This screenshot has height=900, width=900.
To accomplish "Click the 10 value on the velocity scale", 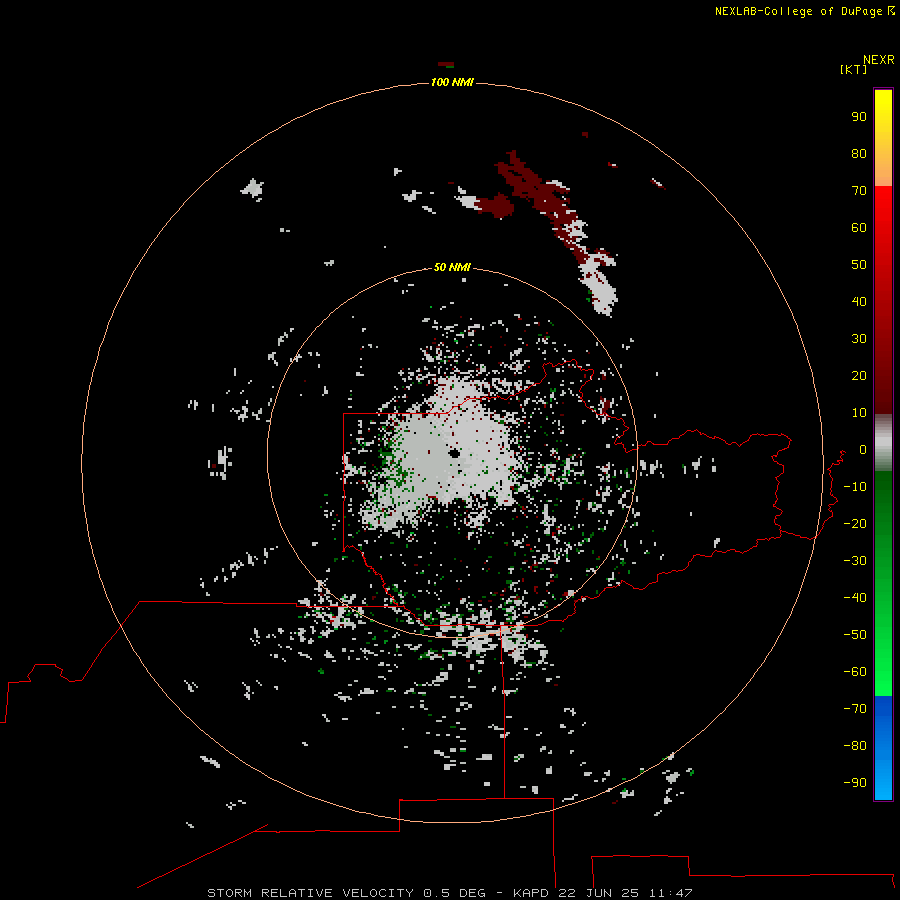I will tap(859, 413).
